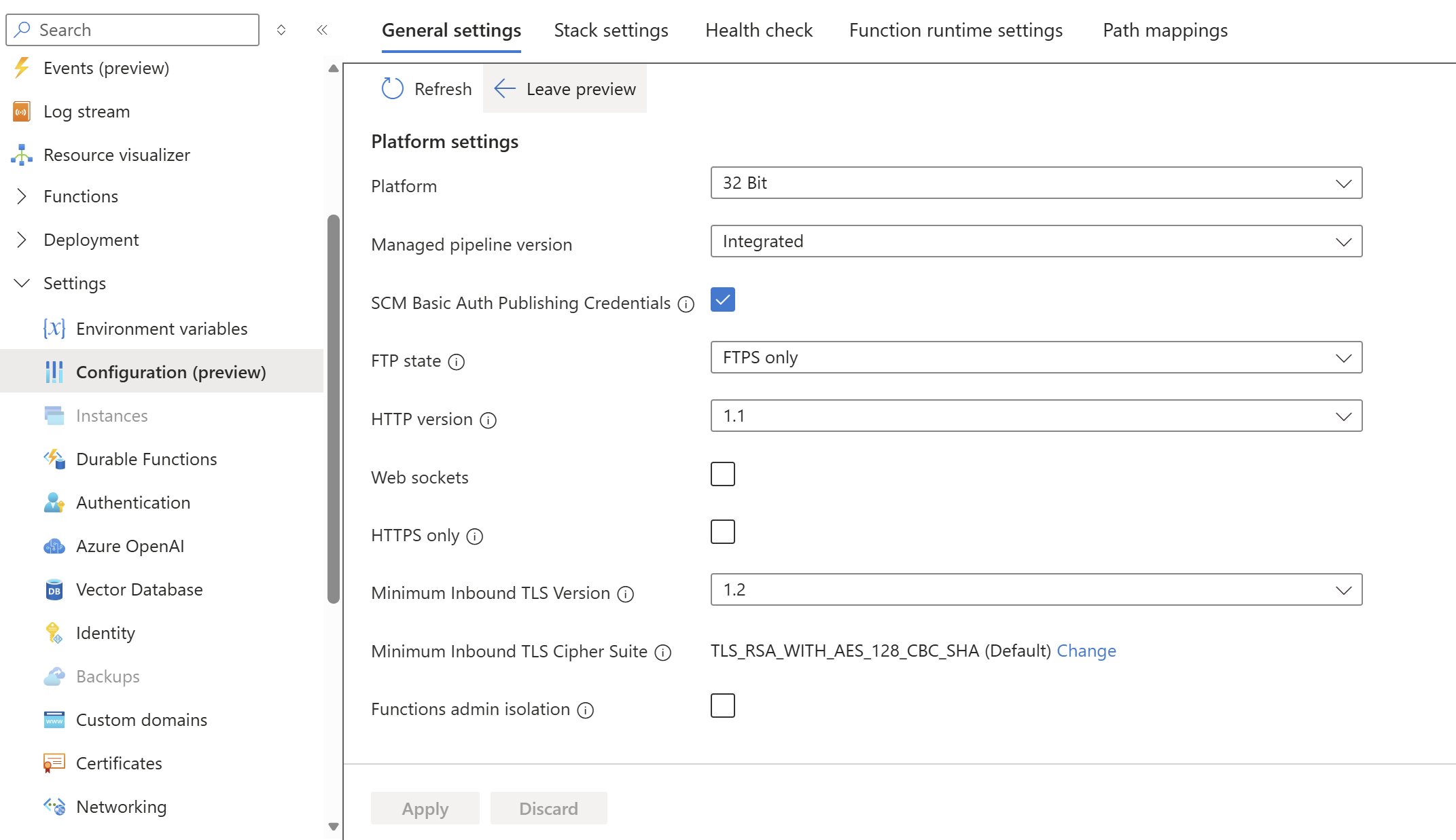The image size is (1456, 840).
Task: Click the Change cipher suite link
Action: (1086, 651)
